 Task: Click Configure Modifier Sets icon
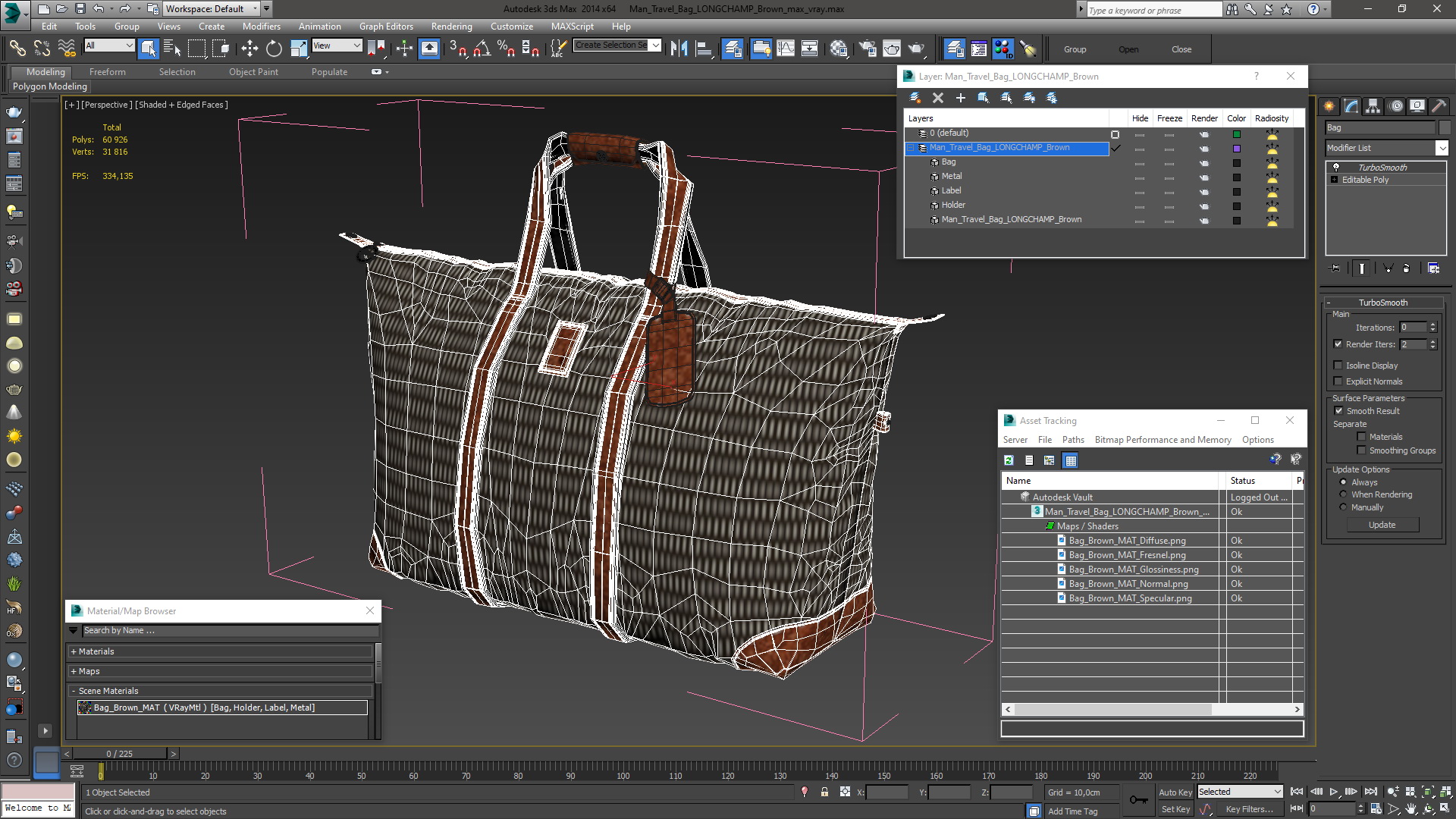pyautogui.click(x=1433, y=268)
